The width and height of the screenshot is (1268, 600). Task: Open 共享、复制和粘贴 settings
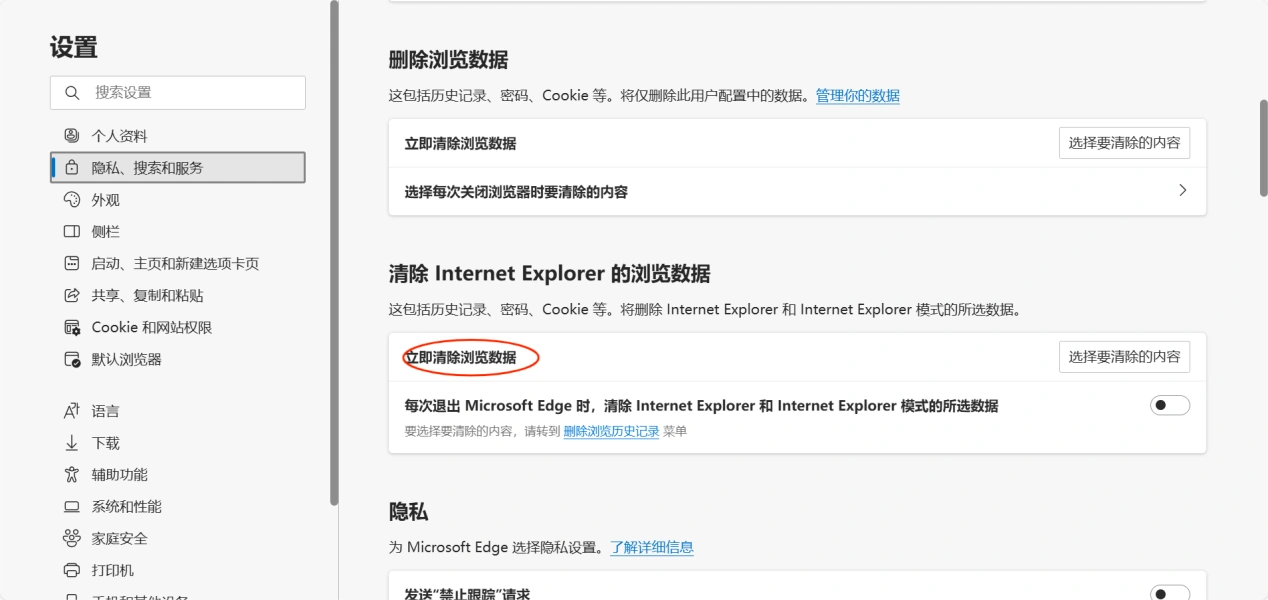point(70,295)
